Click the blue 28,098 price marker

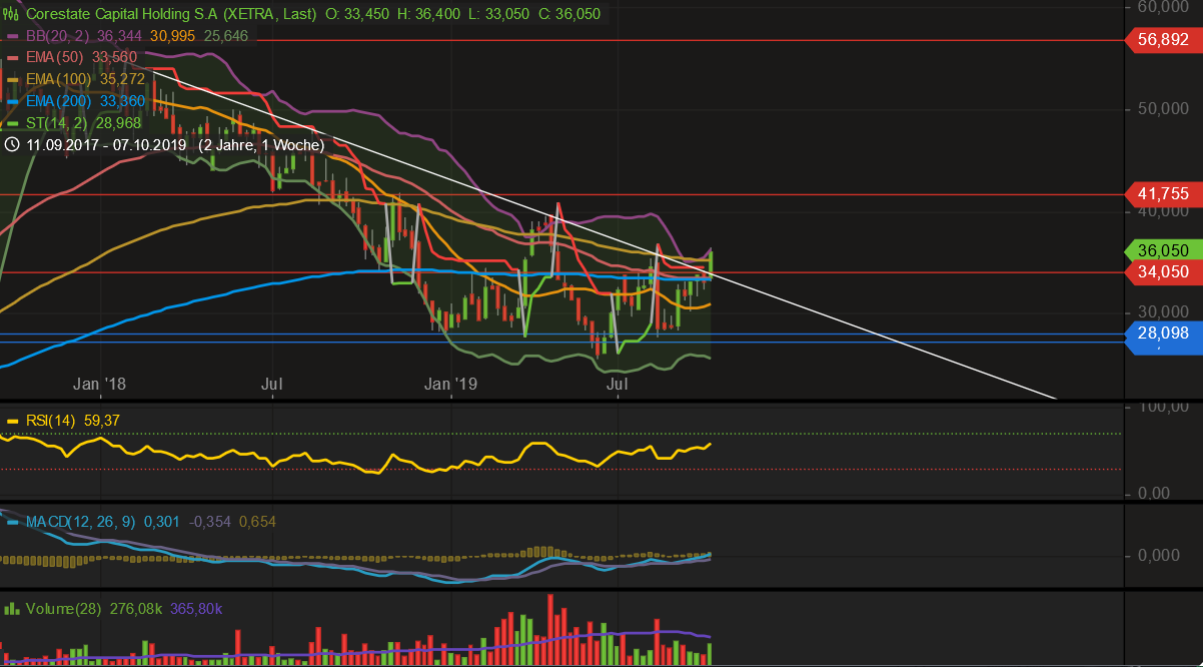pyautogui.click(x=1162, y=334)
